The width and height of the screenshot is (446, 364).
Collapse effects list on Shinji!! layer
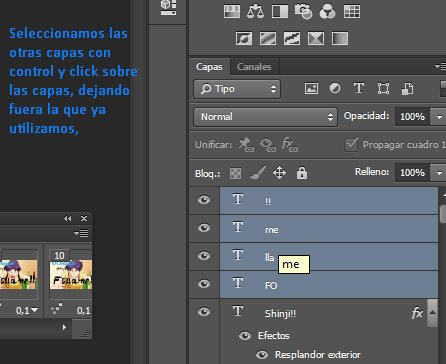click(432, 313)
